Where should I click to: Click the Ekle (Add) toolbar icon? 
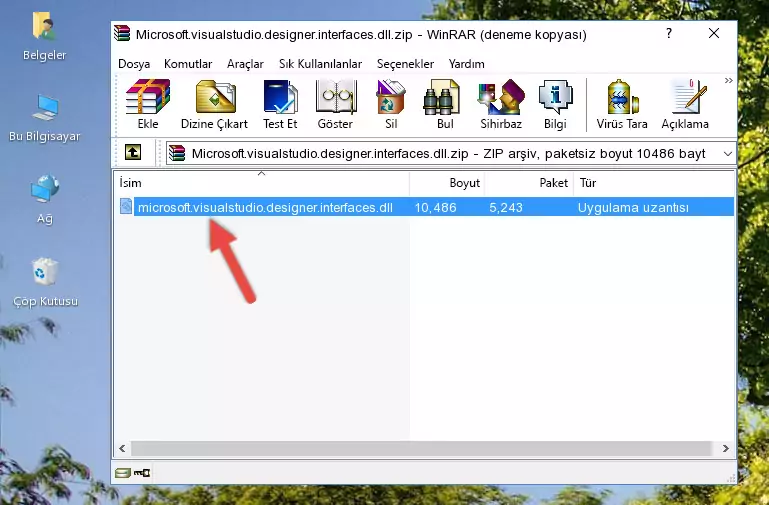click(148, 104)
